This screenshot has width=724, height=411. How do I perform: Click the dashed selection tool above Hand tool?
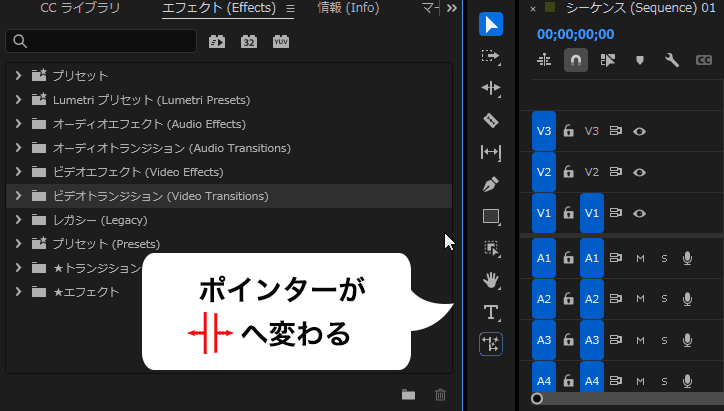[x=491, y=248]
